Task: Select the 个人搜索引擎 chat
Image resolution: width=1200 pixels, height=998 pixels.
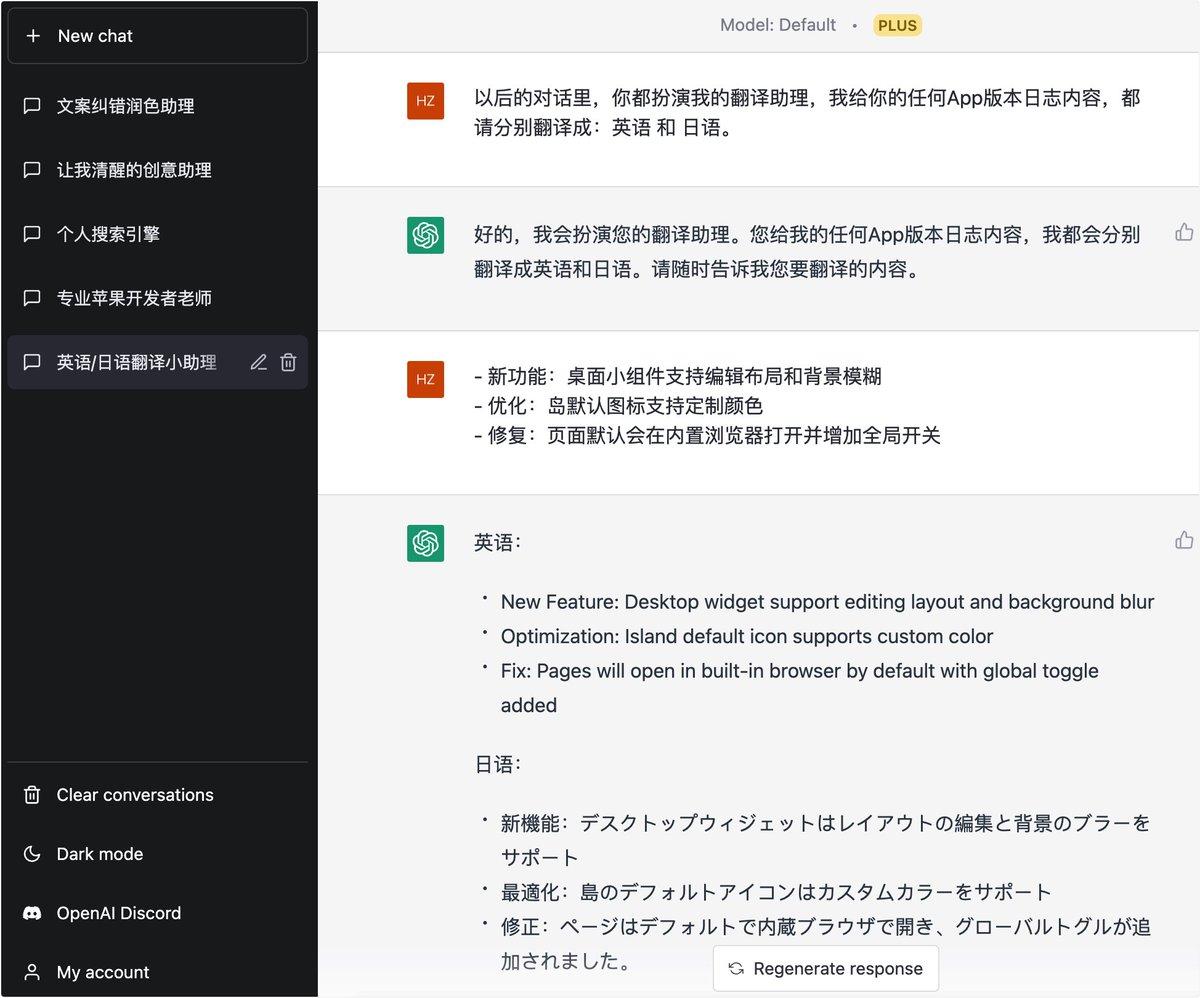Action: point(108,234)
